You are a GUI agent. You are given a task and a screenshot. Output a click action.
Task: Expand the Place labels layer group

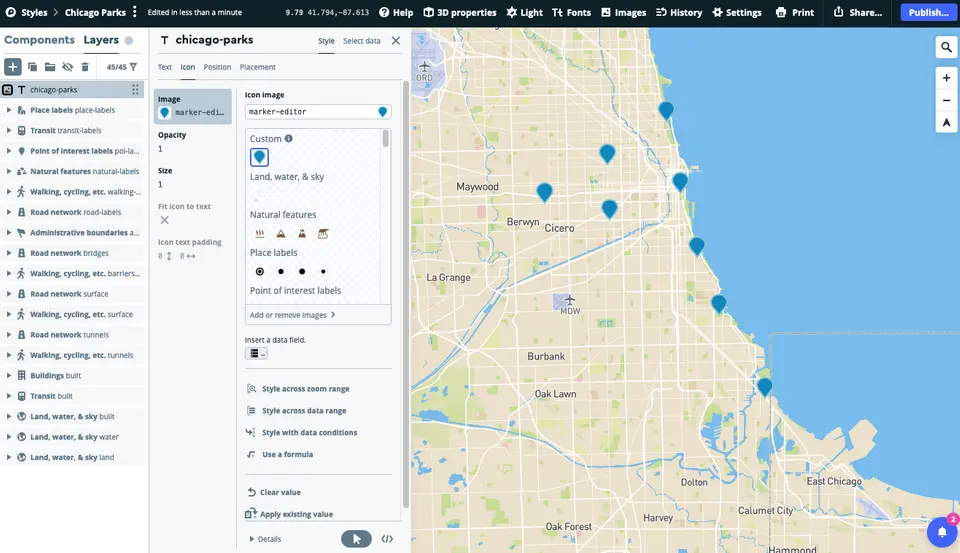pyautogui.click(x=9, y=110)
